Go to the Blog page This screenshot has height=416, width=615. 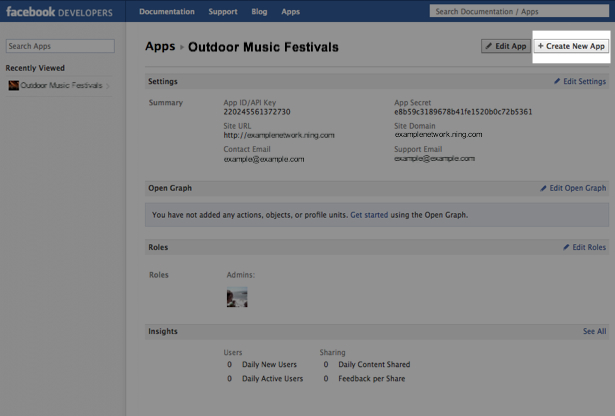[259, 12]
